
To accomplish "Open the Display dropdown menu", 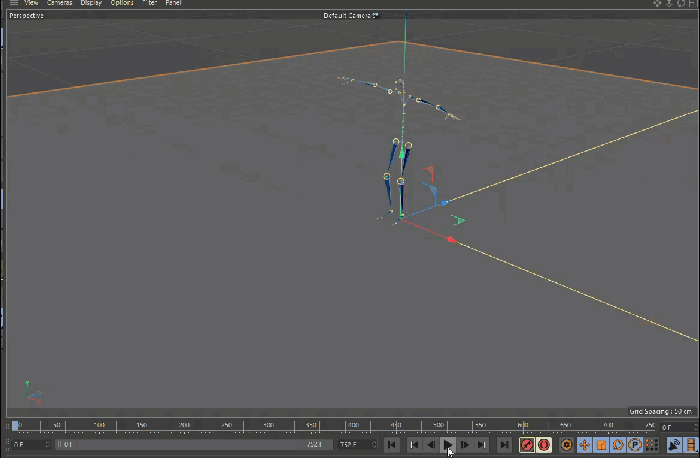I will (x=91, y=3).
